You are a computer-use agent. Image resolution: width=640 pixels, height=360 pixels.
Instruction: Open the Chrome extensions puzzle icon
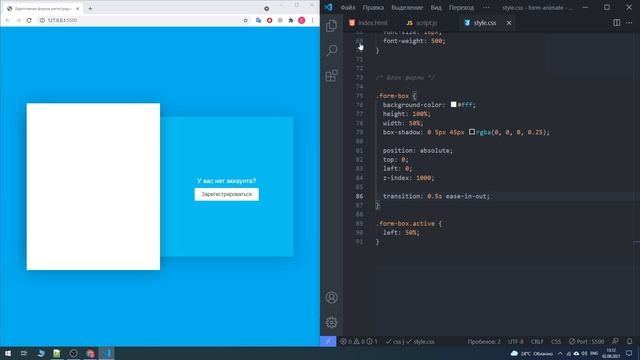click(291, 20)
